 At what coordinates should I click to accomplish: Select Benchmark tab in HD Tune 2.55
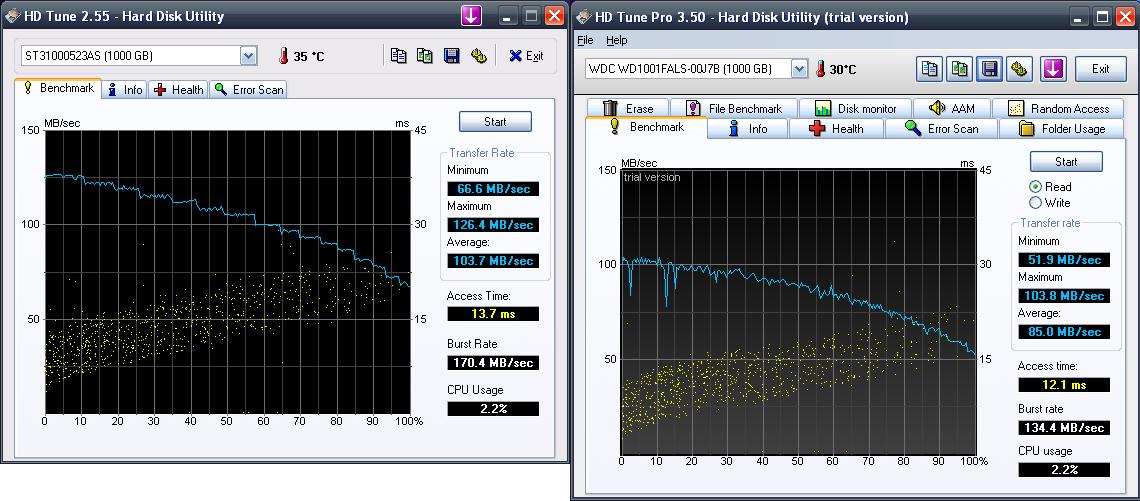point(58,88)
